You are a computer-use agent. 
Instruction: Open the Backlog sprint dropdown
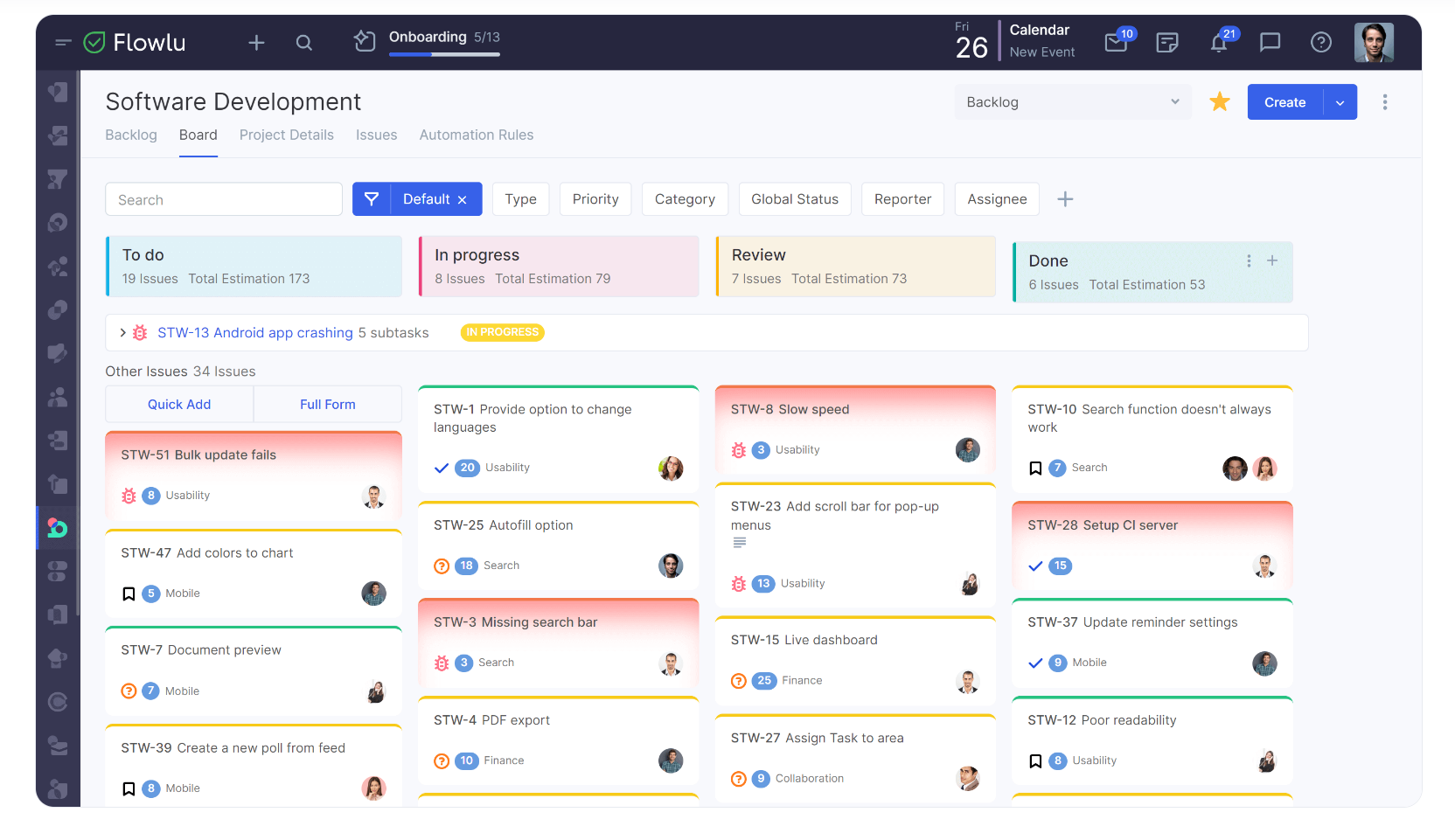[x=1073, y=102]
